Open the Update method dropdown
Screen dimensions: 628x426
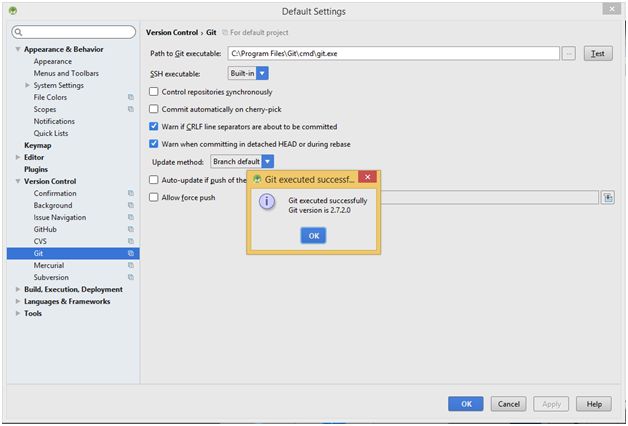pyautogui.click(x=268, y=161)
